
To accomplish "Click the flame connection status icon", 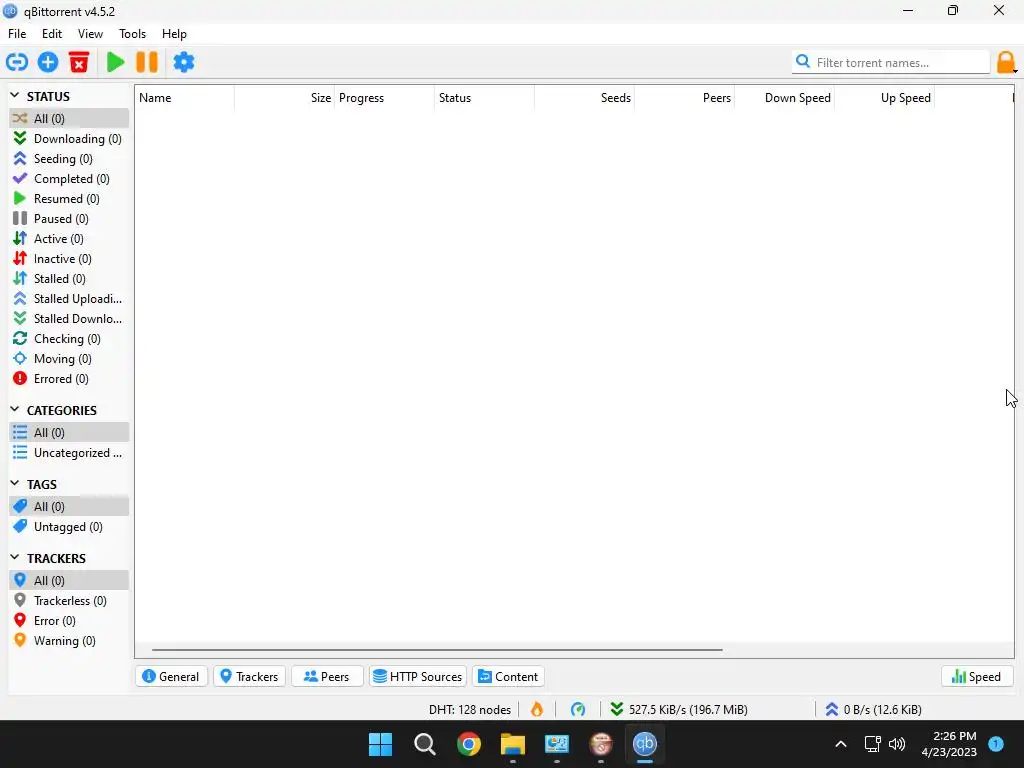I will [x=537, y=709].
